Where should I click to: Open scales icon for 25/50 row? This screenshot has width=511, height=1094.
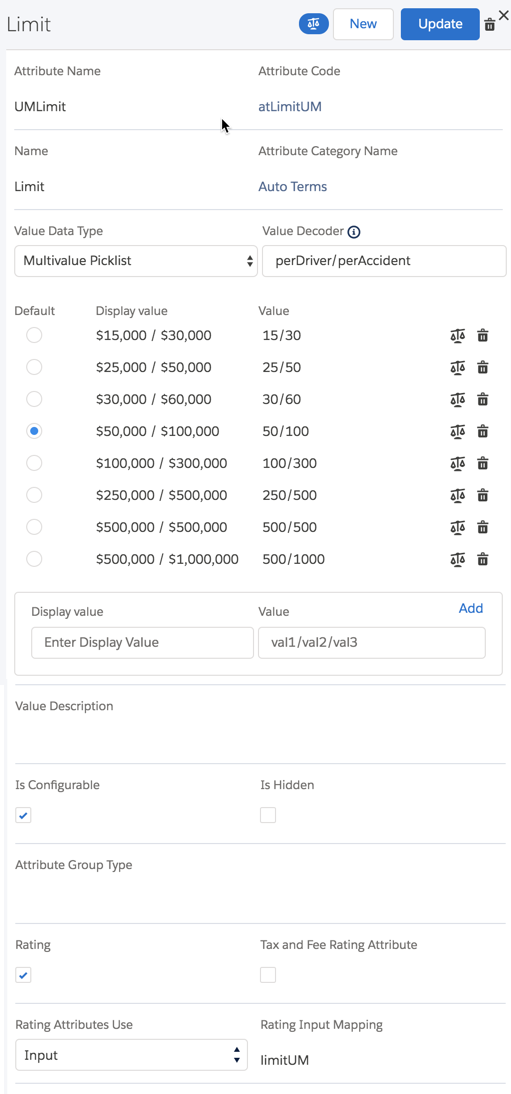[457, 368]
